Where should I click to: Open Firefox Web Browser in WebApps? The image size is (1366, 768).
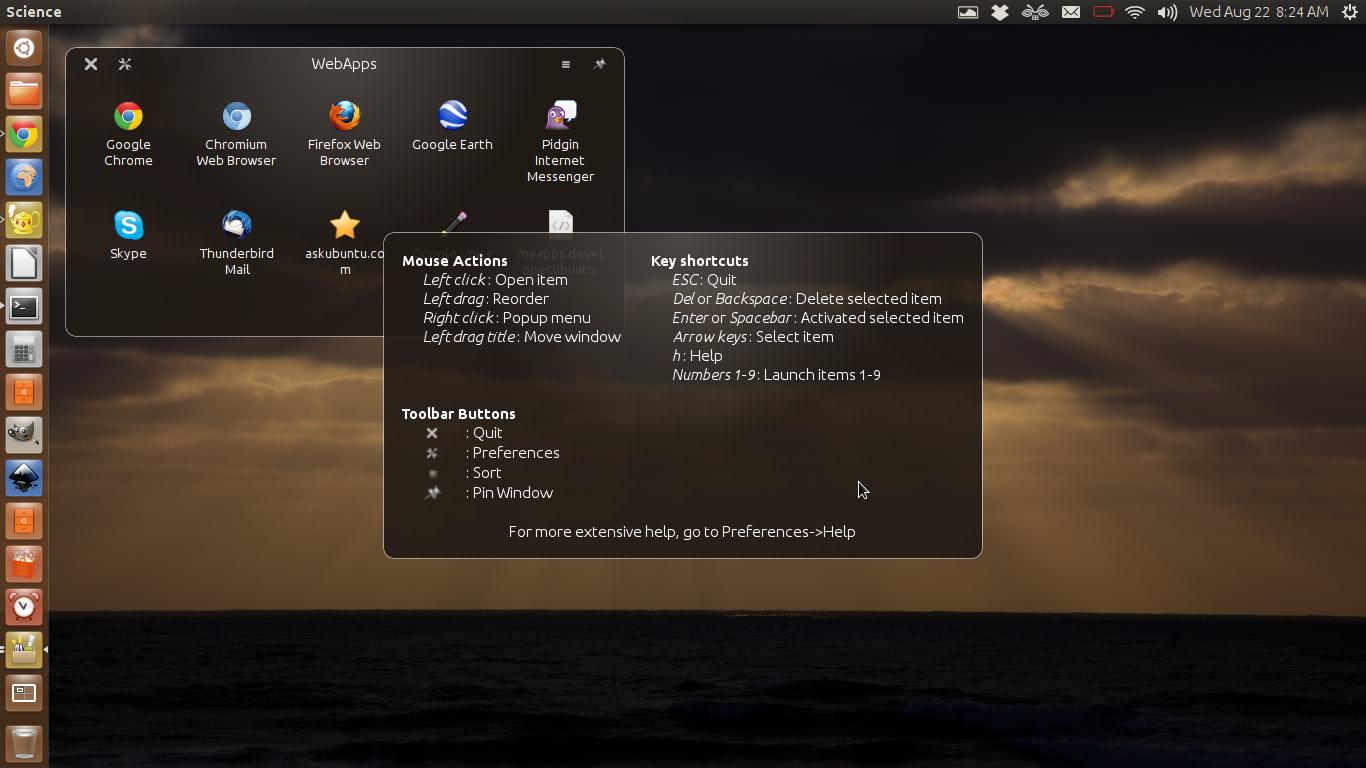click(344, 133)
